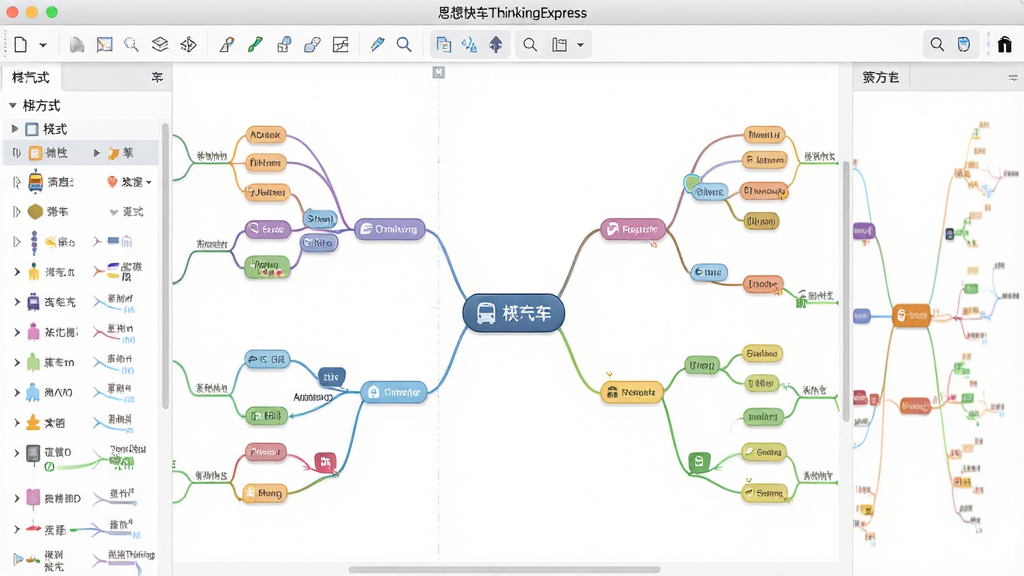Select the green brush tool

(x=255, y=44)
